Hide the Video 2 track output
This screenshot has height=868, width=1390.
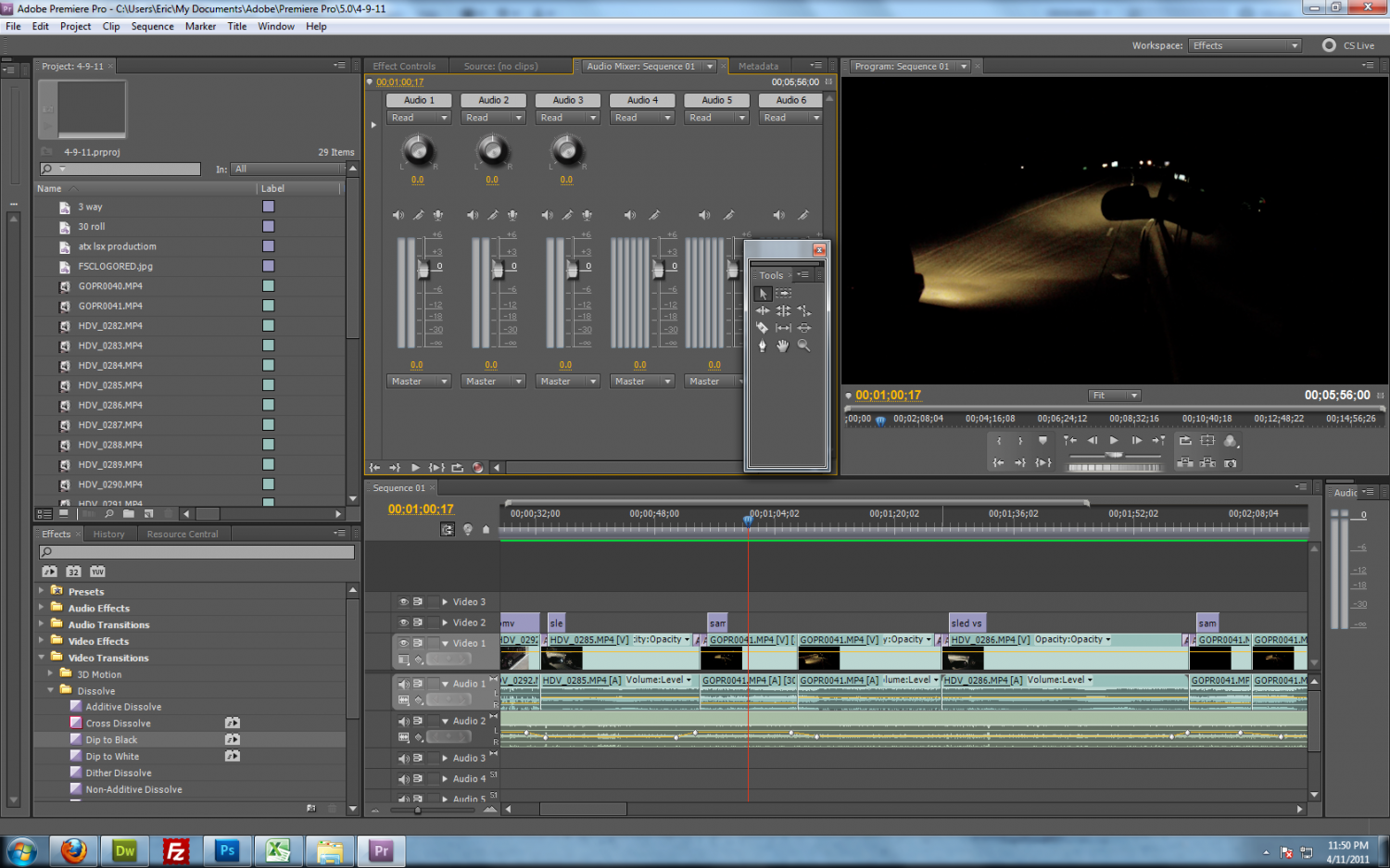[x=403, y=623]
